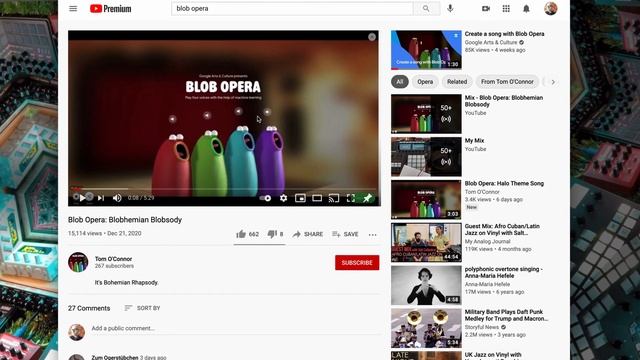The image size is (640, 360).
Task: Open the account avatar menu
Action: coord(551,9)
